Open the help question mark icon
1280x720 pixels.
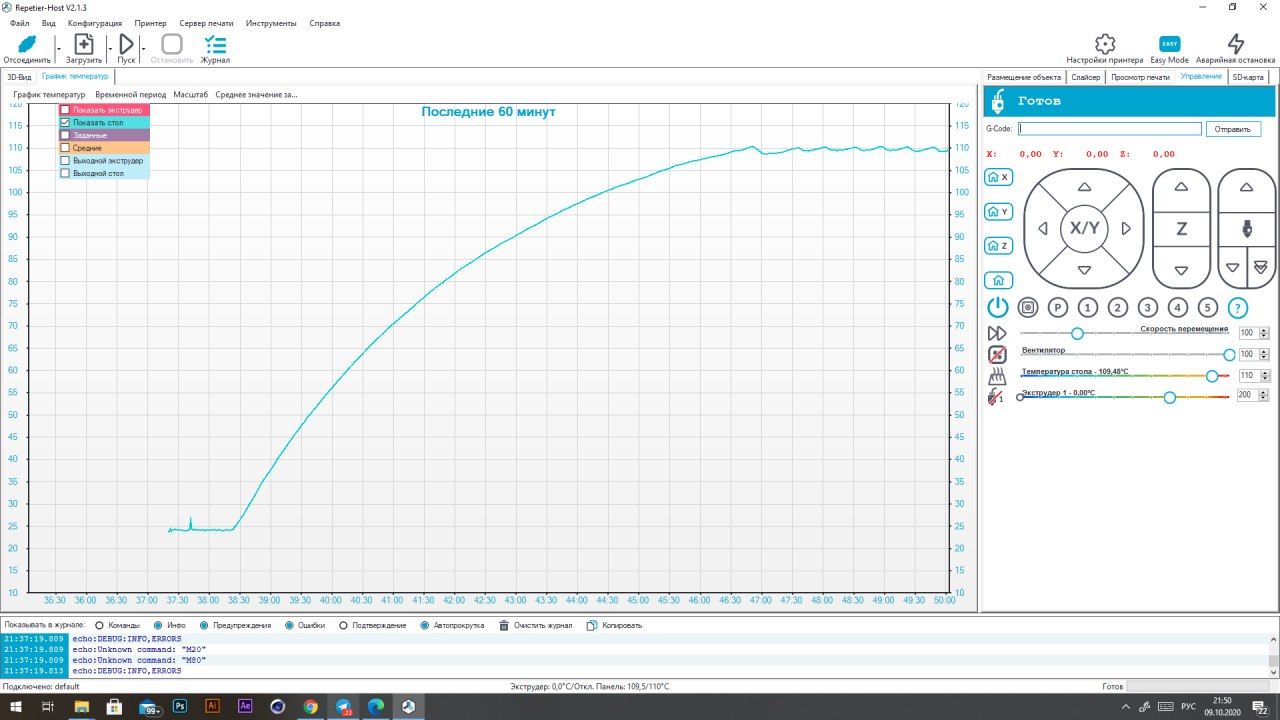point(1238,308)
